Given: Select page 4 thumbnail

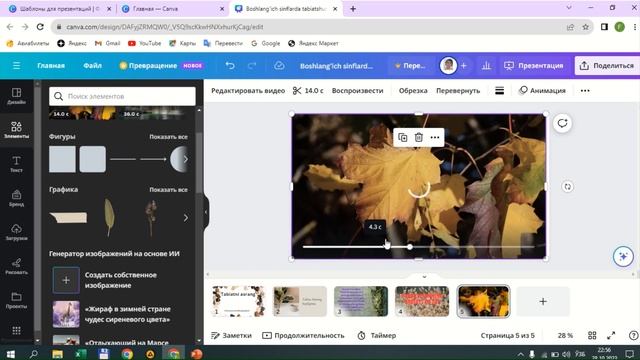Looking at the screenshot, I should coord(422,301).
